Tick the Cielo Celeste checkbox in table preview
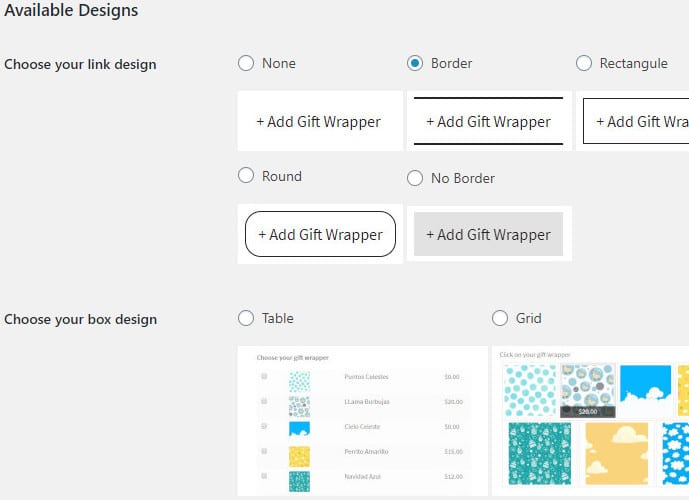This screenshot has height=500, width=689. pos(264,426)
